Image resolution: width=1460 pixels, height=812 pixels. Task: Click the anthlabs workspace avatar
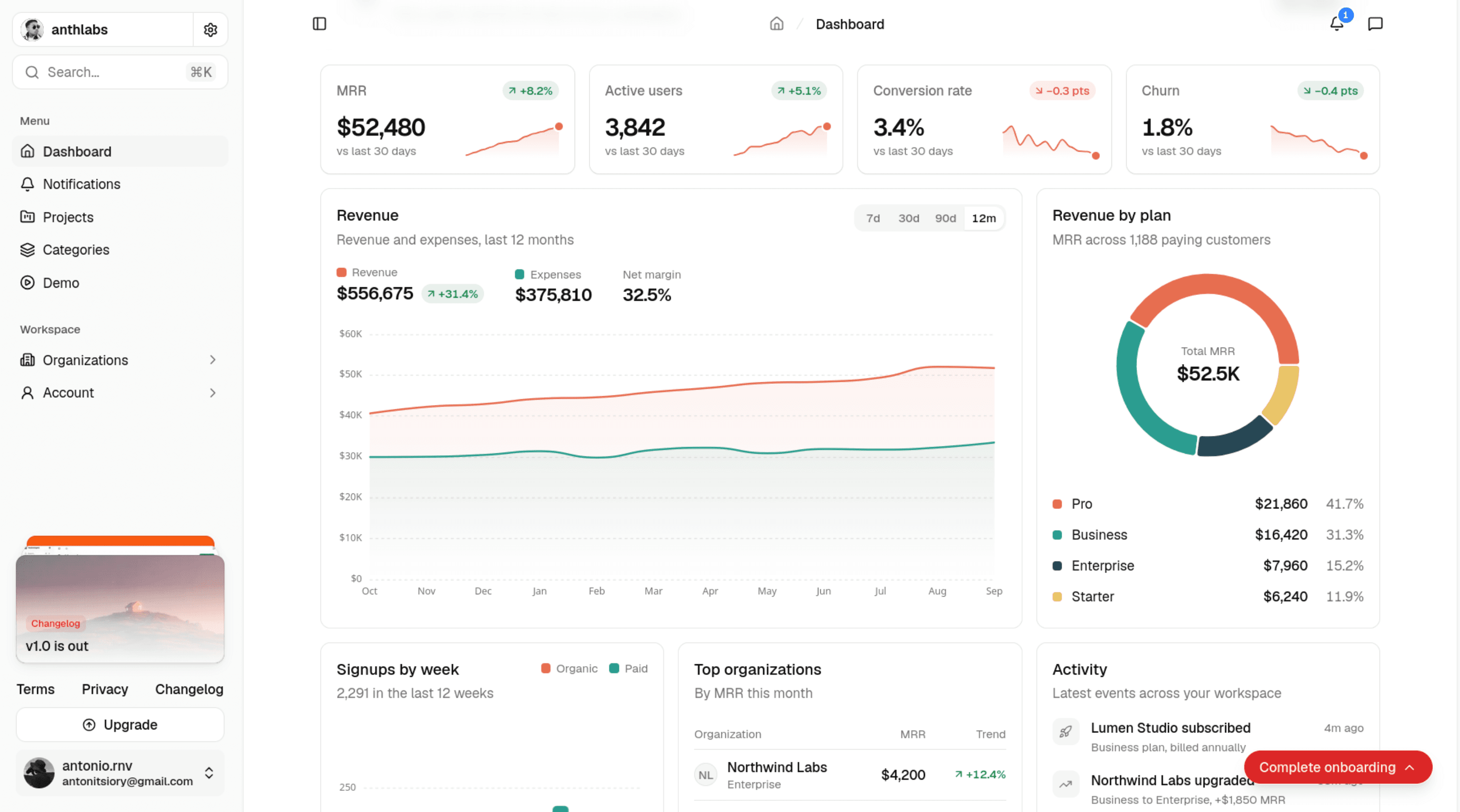point(33,29)
